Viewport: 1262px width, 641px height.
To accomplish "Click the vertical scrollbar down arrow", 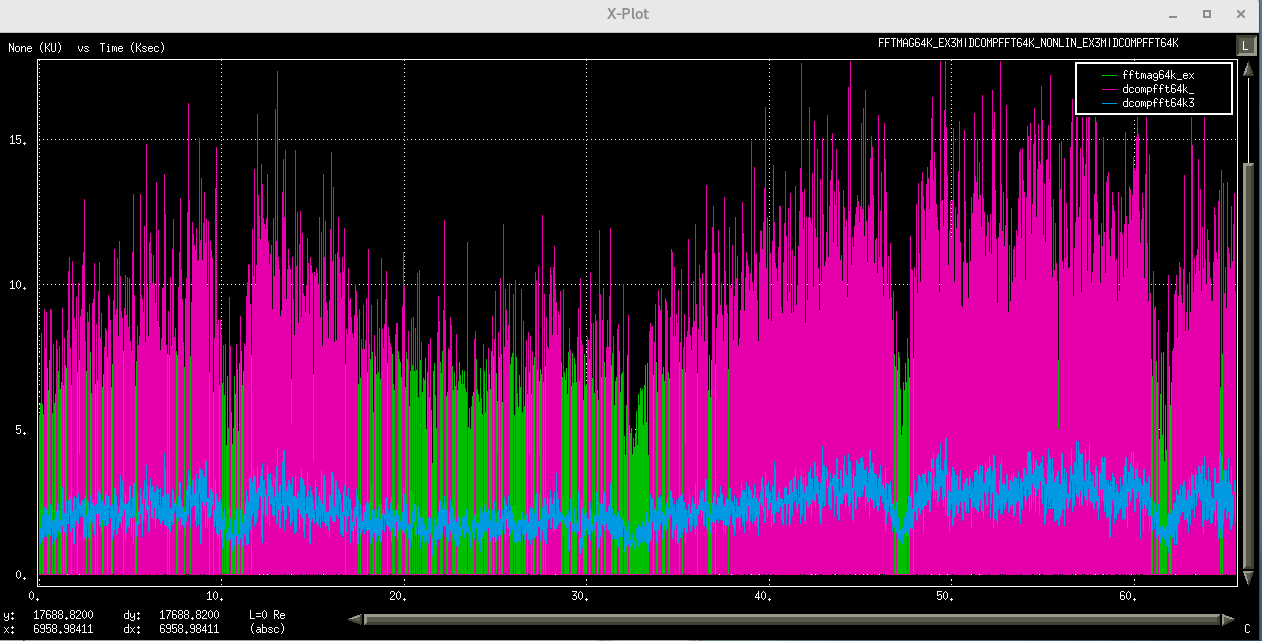I will pos(1247,578).
